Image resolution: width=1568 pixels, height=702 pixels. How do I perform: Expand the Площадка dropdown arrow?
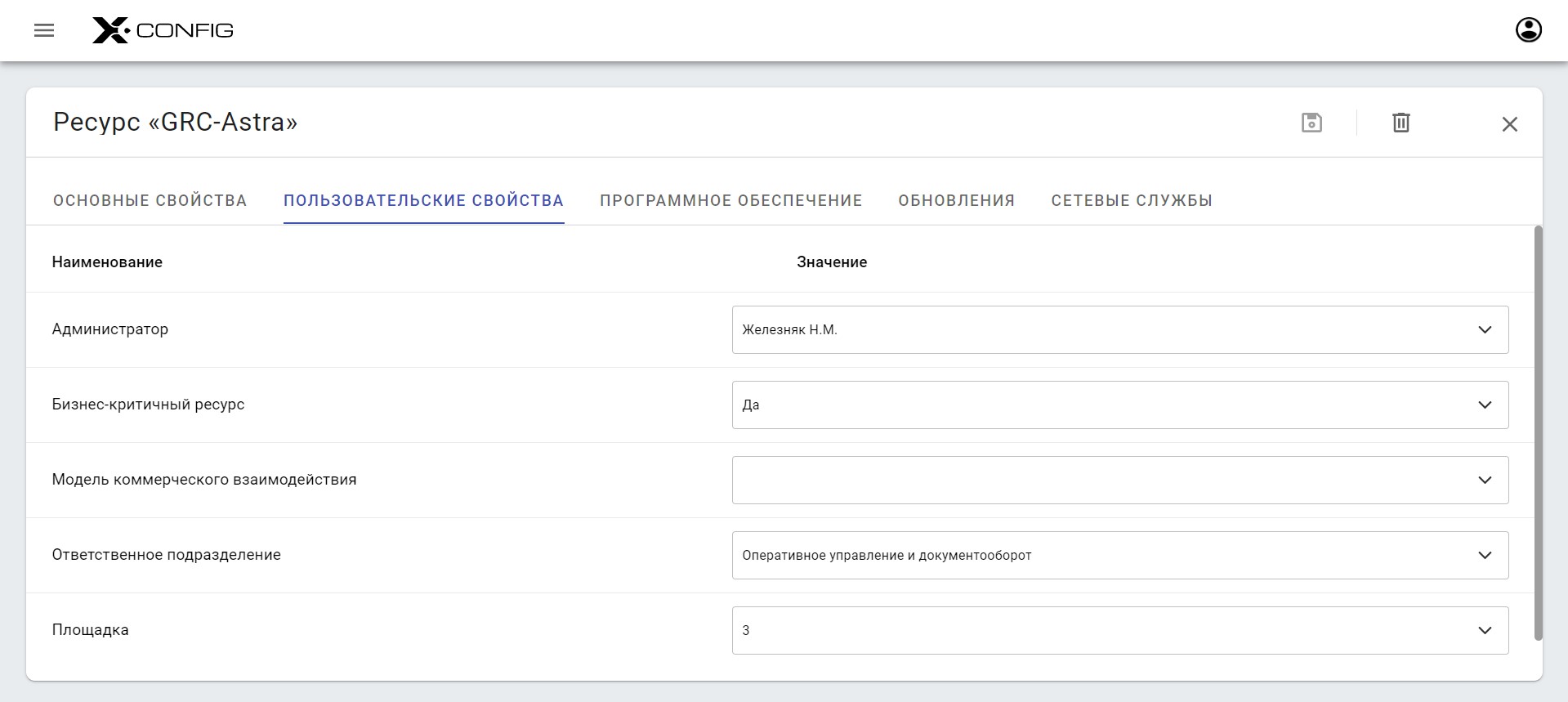click(1485, 631)
